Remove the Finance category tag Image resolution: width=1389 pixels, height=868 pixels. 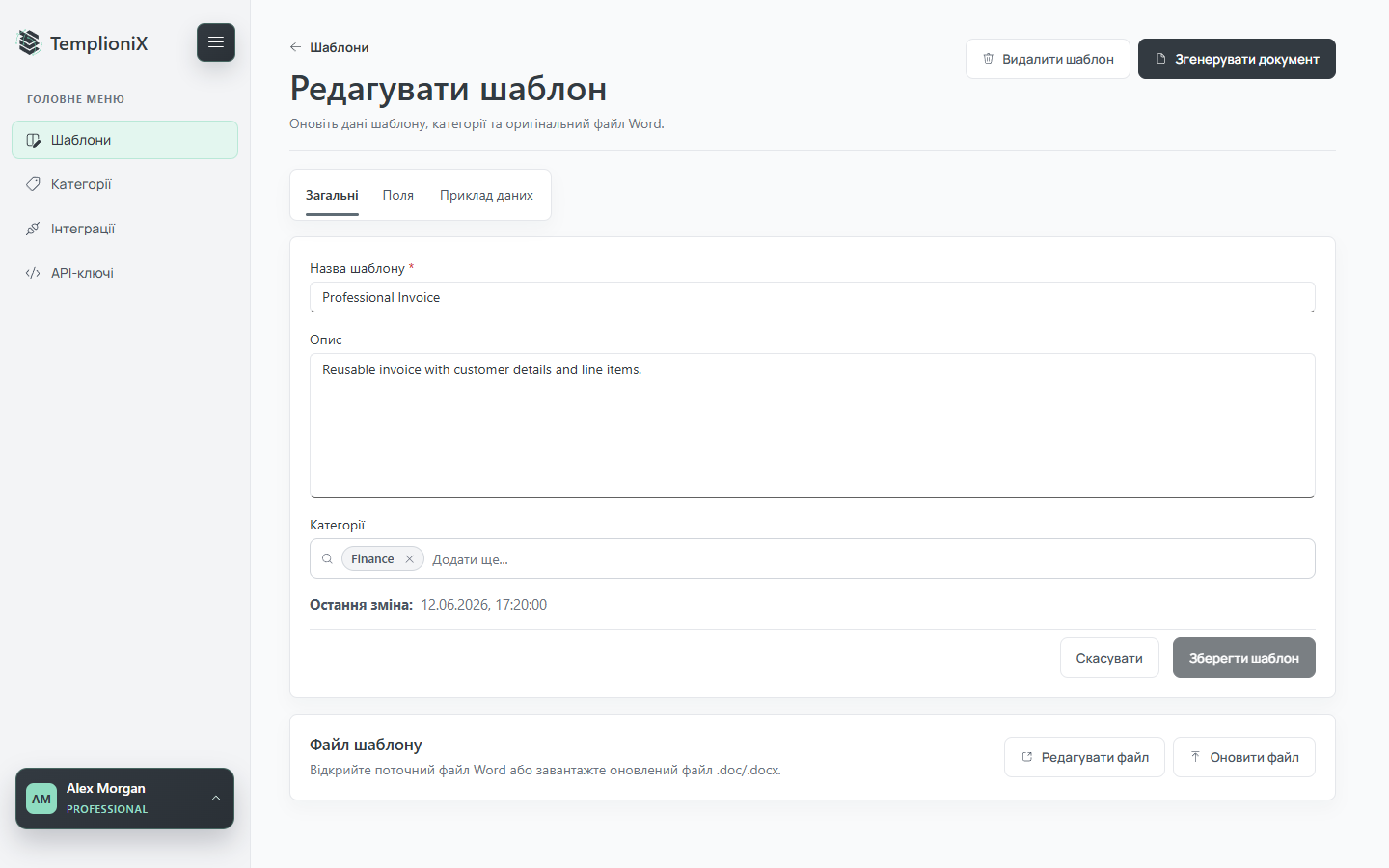409,559
